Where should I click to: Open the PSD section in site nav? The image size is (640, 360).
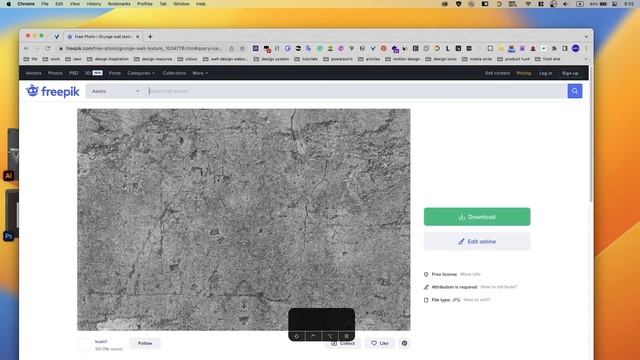pyautogui.click(x=73, y=73)
